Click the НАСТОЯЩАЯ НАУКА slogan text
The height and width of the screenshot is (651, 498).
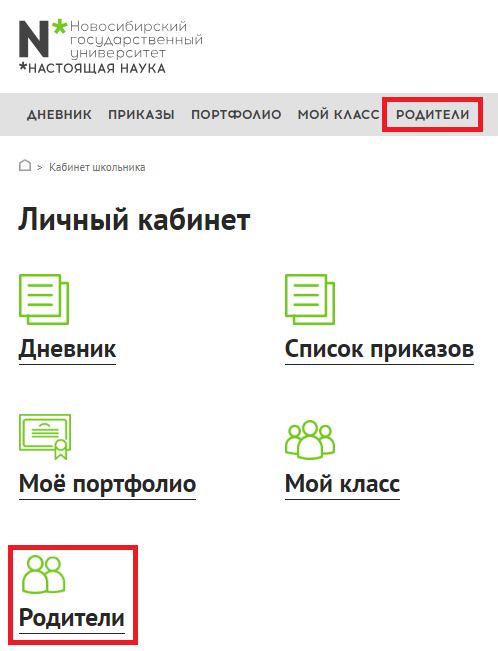click(x=92, y=68)
